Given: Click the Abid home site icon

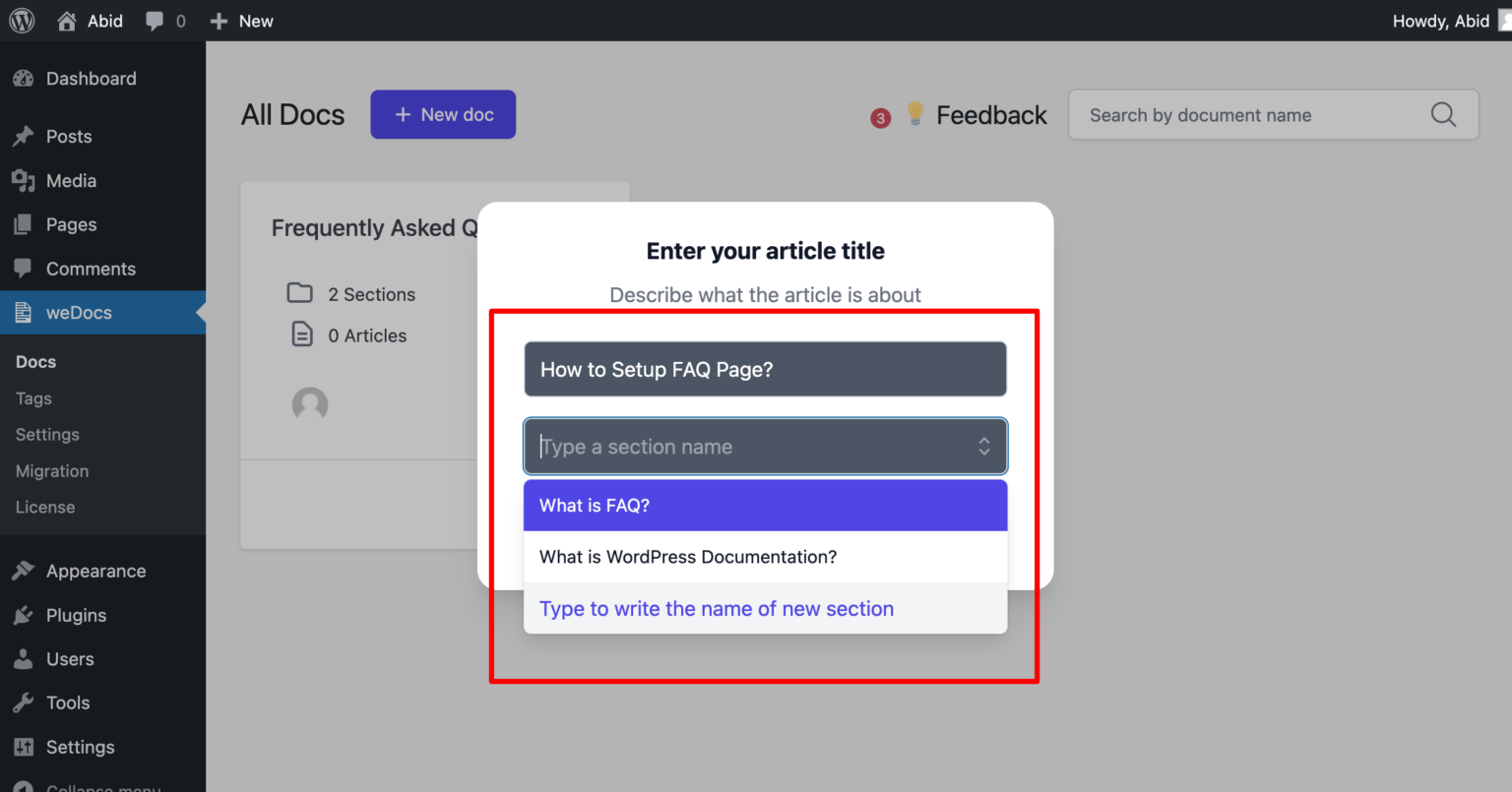Looking at the screenshot, I should (67, 20).
